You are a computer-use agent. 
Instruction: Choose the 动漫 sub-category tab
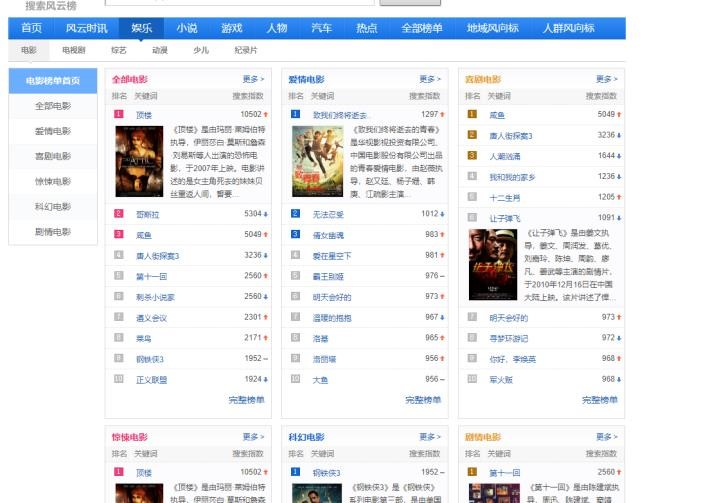[x=160, y=50]
